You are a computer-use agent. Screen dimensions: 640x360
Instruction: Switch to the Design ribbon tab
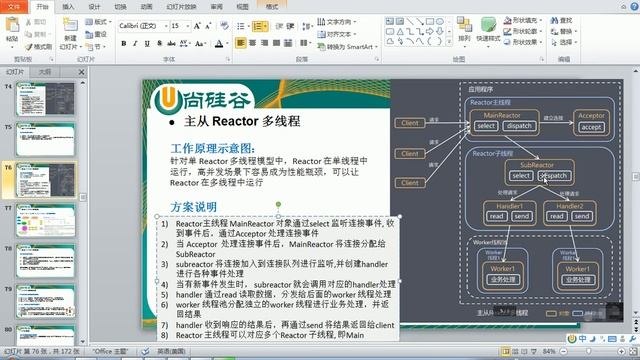point(94,7)
